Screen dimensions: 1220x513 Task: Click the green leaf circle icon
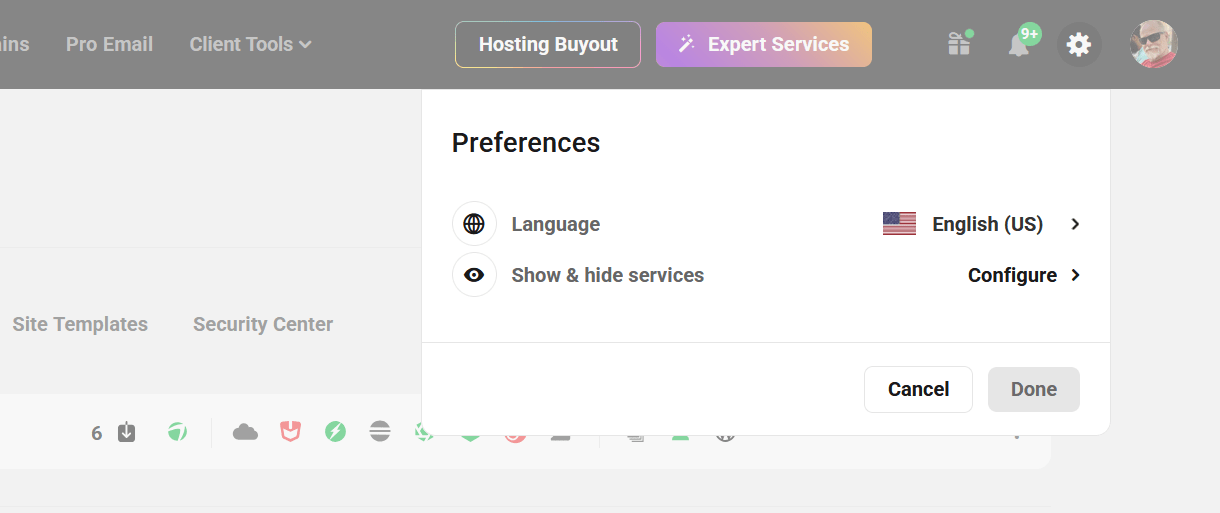[177, 432]
